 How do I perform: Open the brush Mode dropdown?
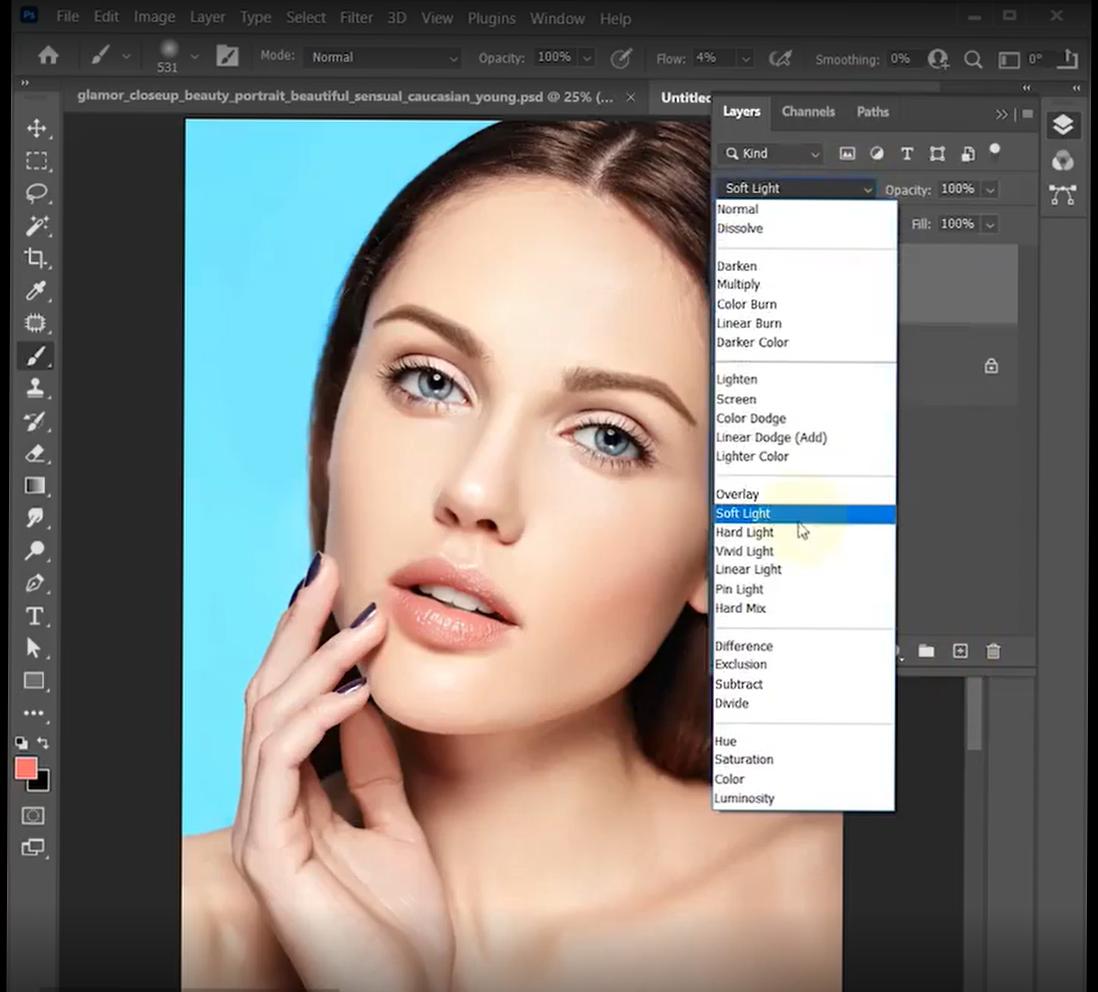click(x=384, y=58)
